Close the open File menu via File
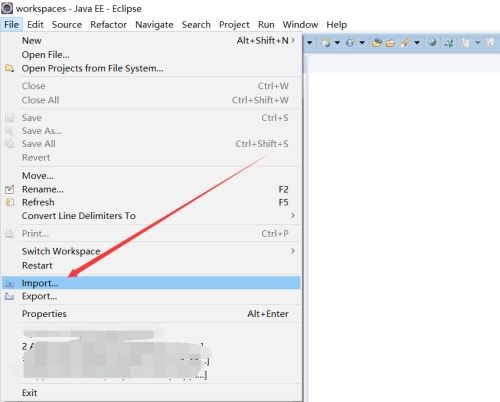 11,25
